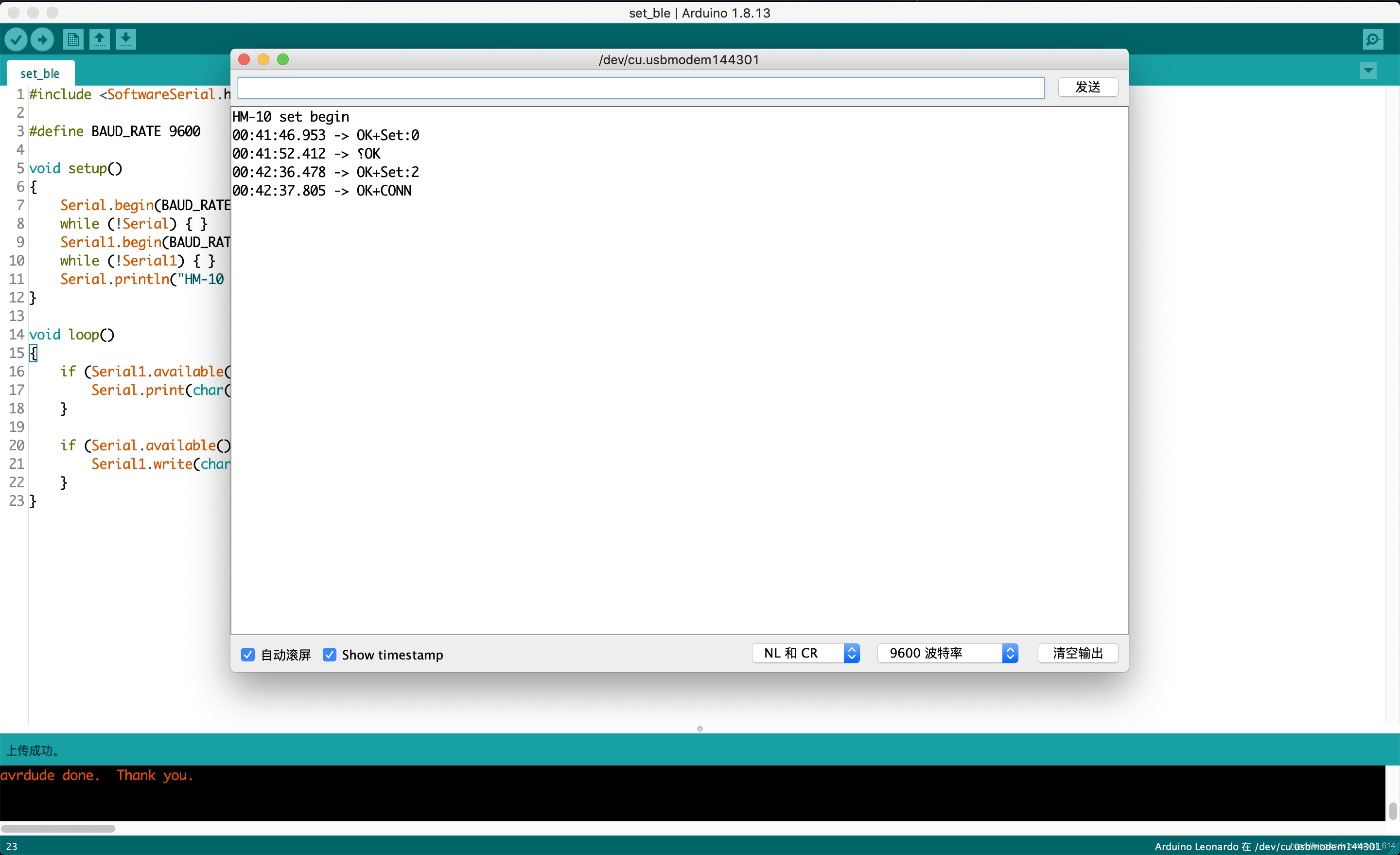Click the OK+Set:2 output line

pyautogui.click(x=326, y=172)
